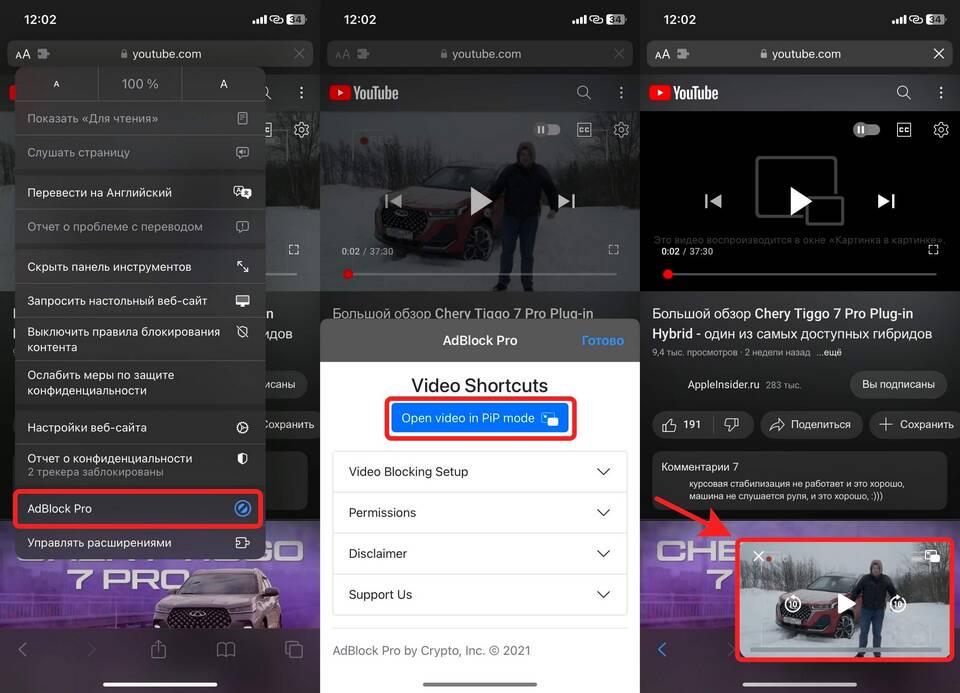Tap Safari back arrow on the PiP screen

click(662, 649)
